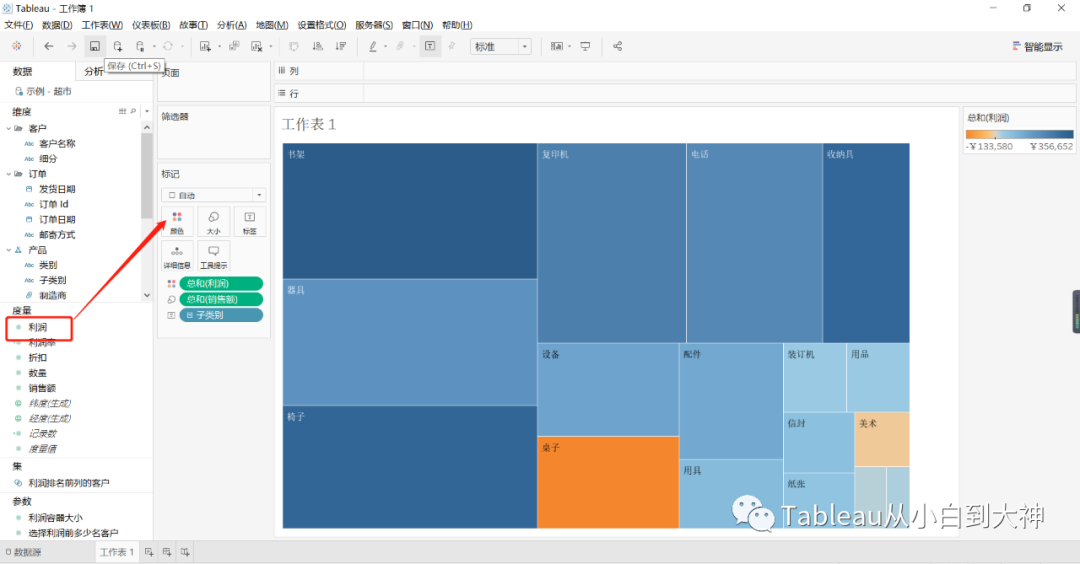1080x564 pixels.
Task: Click the highlight pen icon
Action: 373,46
